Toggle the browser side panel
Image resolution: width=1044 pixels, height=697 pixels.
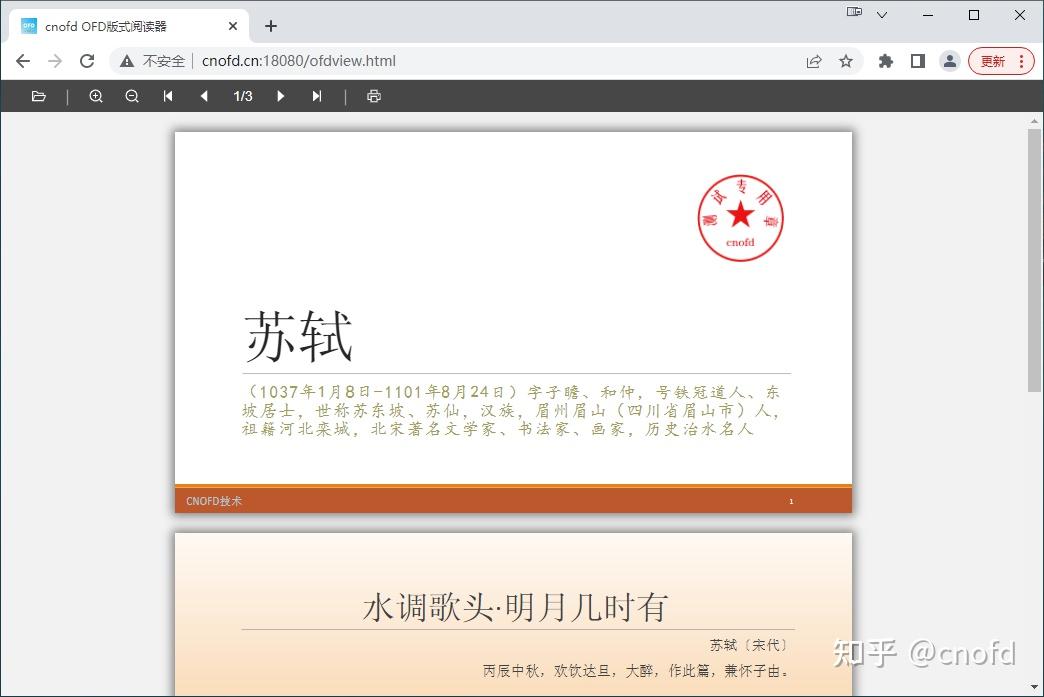(x=917, y=61)
